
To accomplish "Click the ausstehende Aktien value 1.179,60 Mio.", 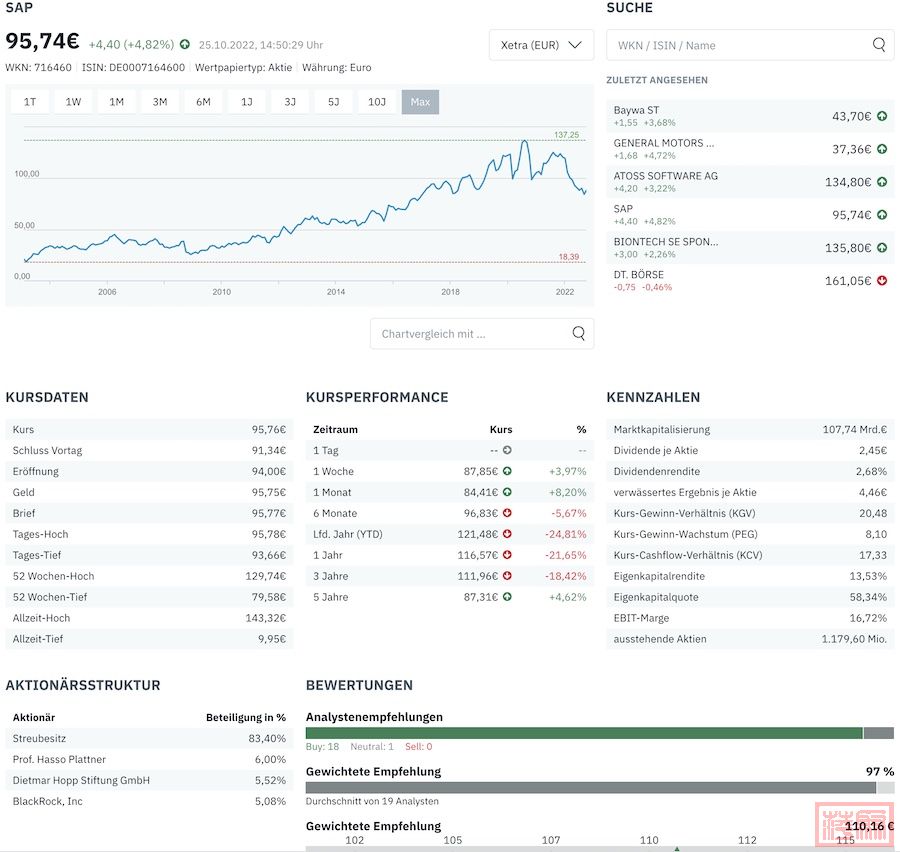I will click(854, 639).
